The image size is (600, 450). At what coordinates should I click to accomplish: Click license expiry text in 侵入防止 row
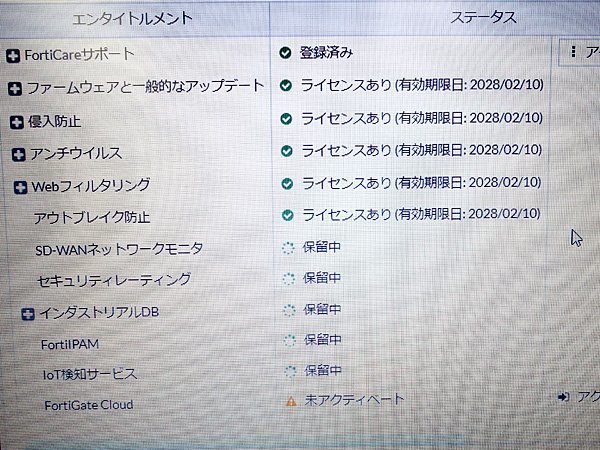422,118
